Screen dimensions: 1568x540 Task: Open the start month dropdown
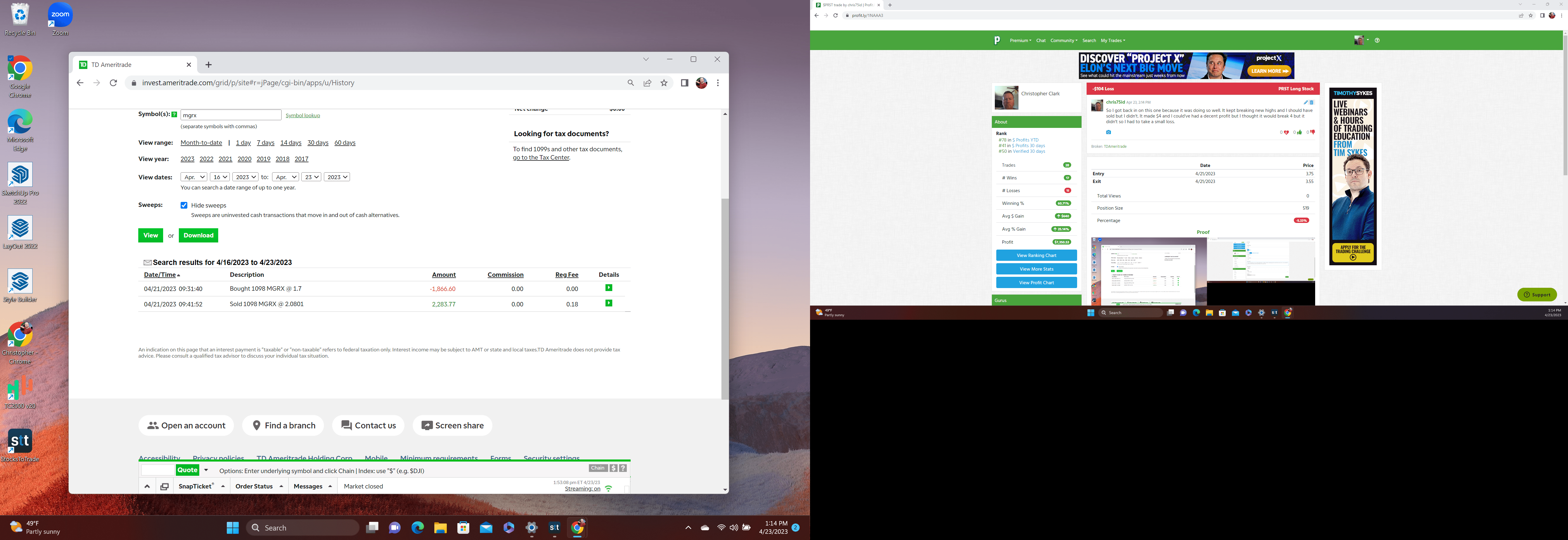[x=194, y=177]
